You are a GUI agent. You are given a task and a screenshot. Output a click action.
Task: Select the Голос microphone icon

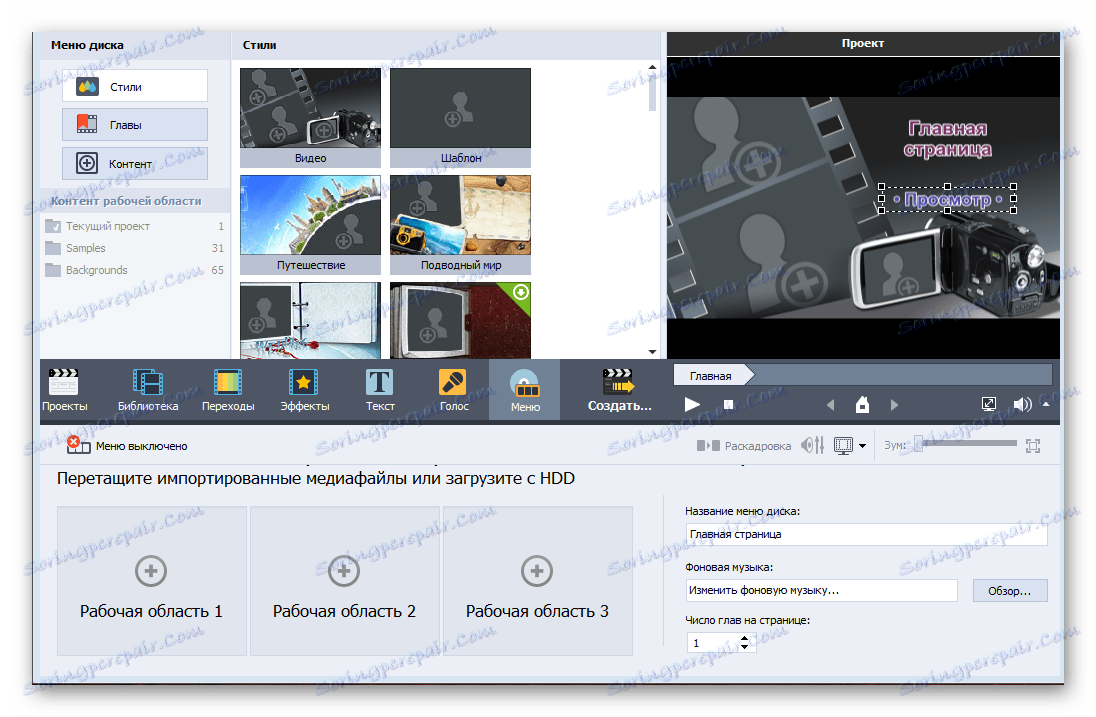point(452,381)
